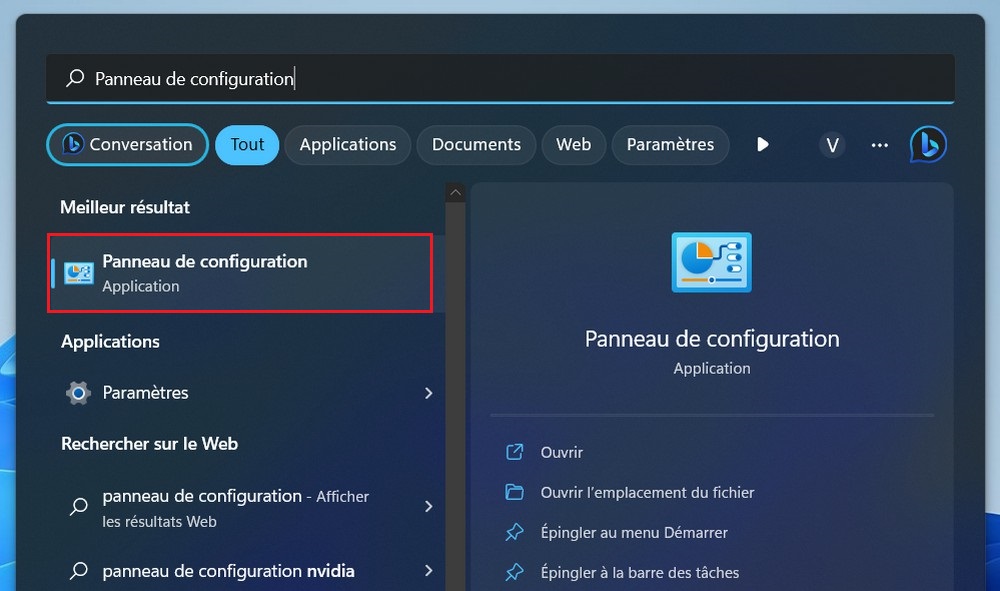Click the taskbar pin icon for barre des tâches
Image resolution: width=1000 pixels, height=591 pixels.
(x=514, y=573)
